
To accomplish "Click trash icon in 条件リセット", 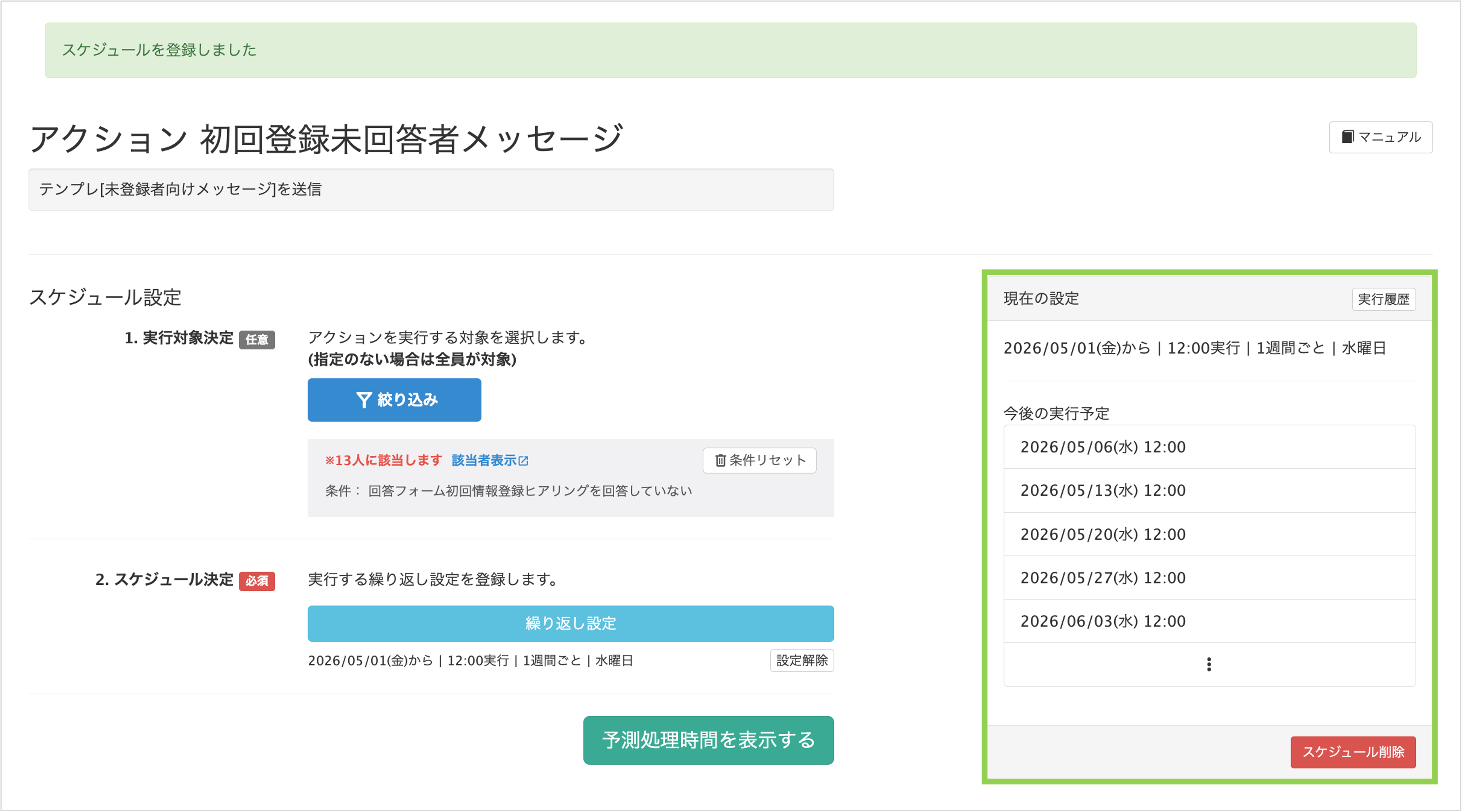I will [x=720, y=460].
